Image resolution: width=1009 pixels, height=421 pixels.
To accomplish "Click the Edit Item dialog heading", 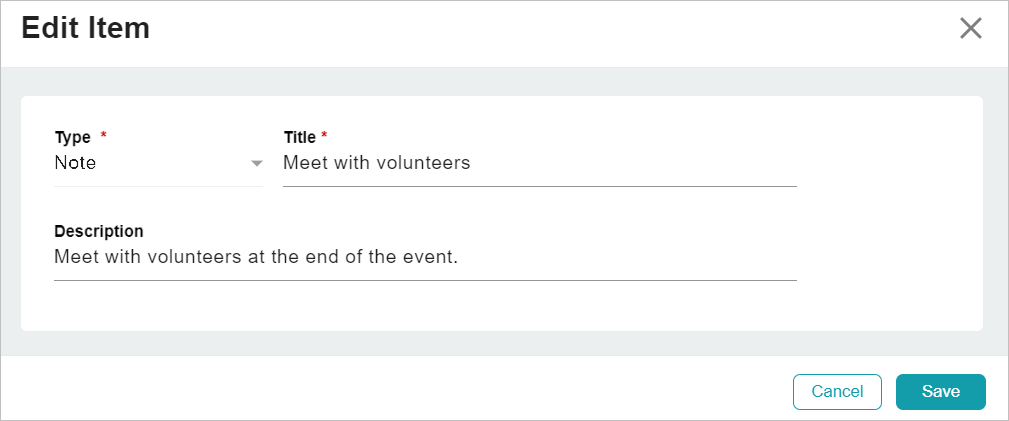I will pos(86,28).
